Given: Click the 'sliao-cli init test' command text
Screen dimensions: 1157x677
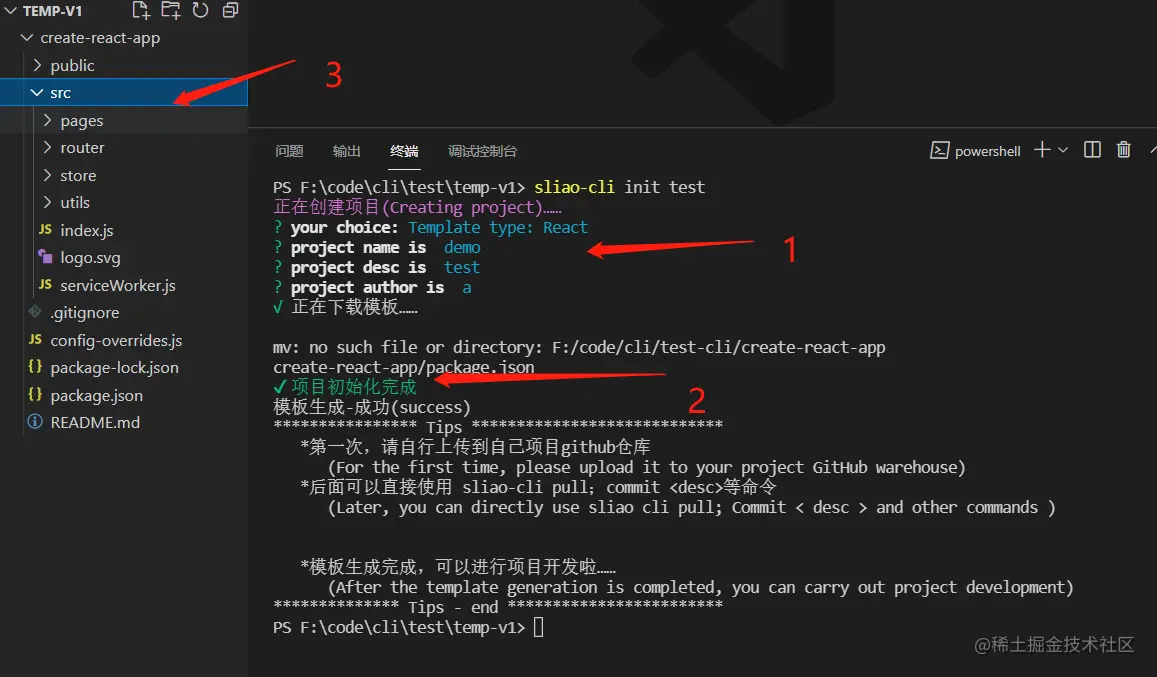Looking at the screenshot, I should 620,188.
